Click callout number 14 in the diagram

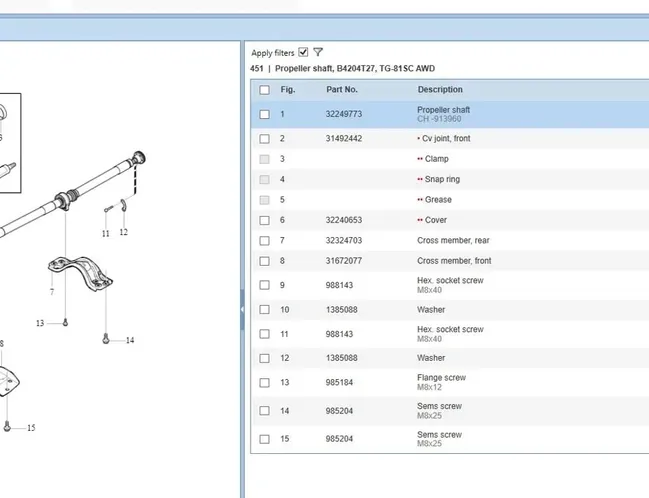129,341
